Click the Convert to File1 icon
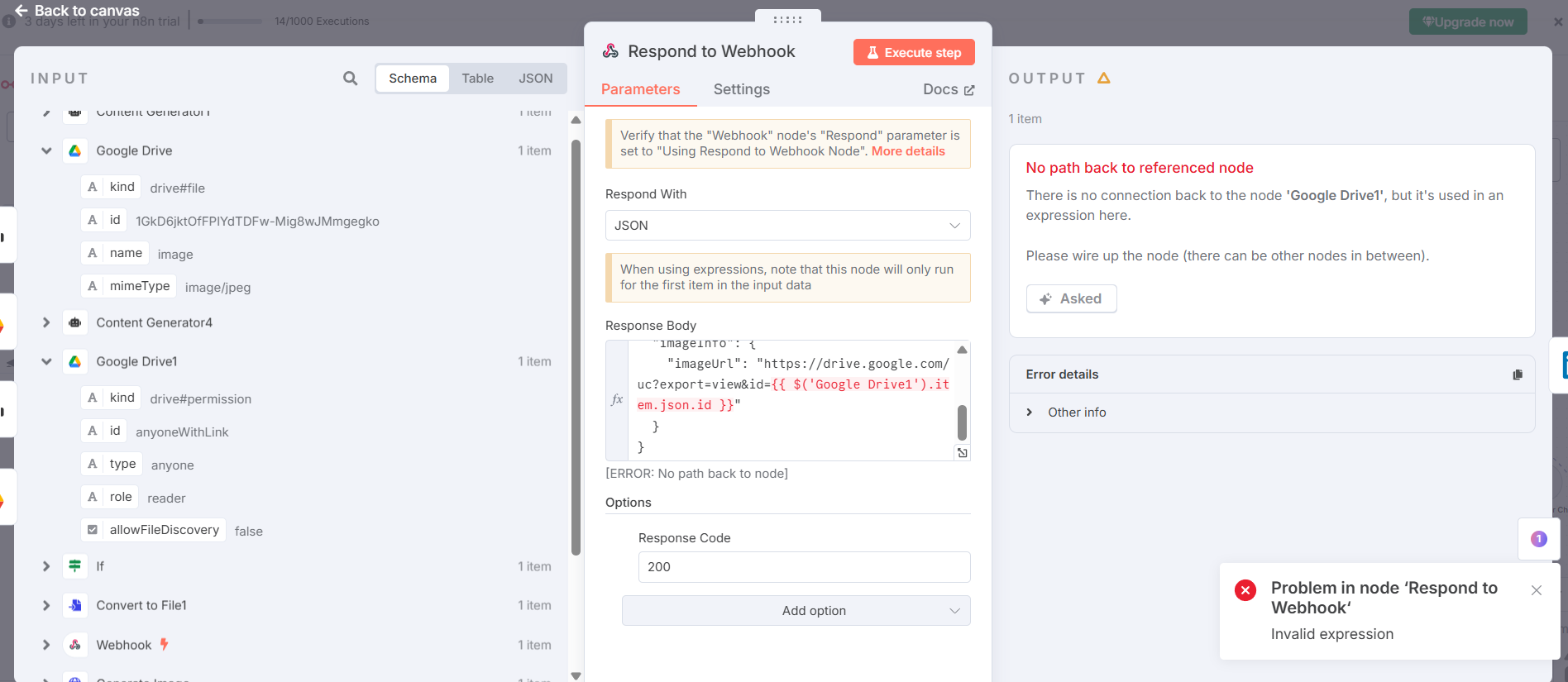Viewport: 1568px width, 682px height. coord(75,605)
